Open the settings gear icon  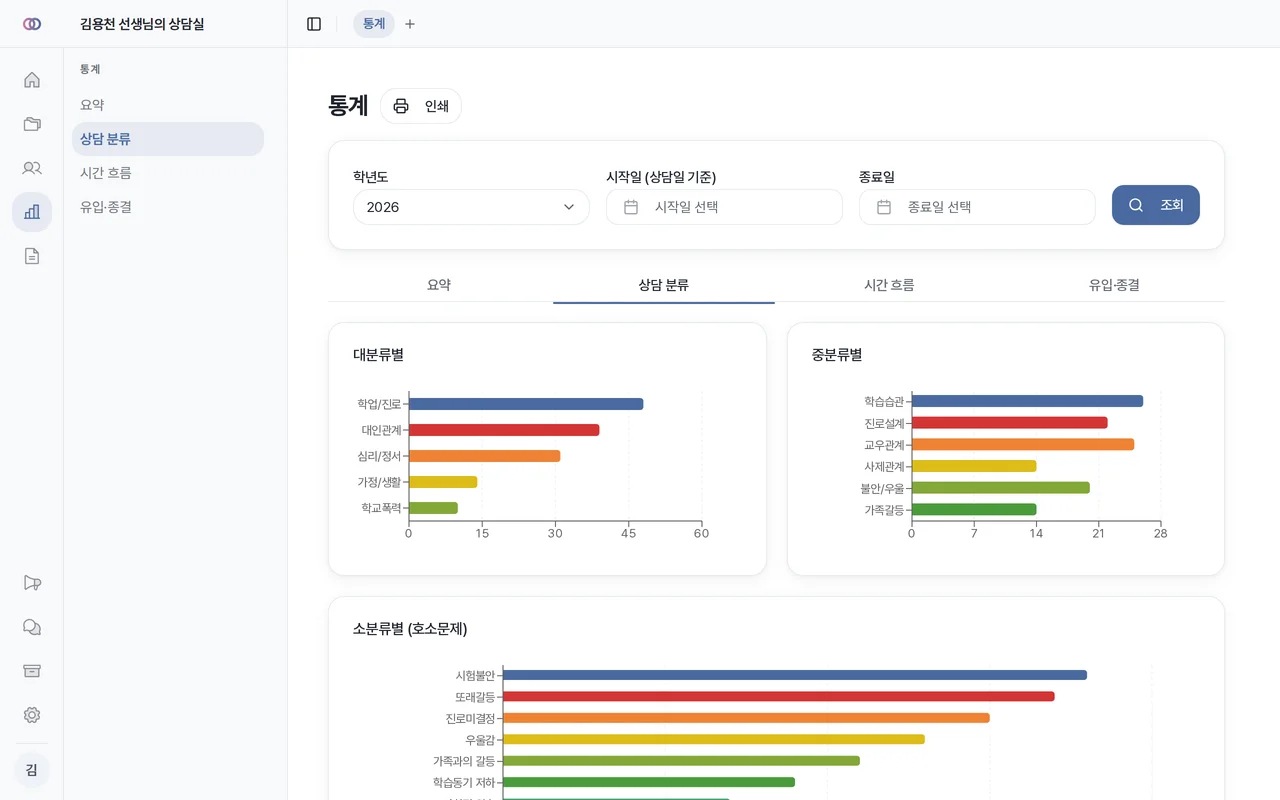32,715
